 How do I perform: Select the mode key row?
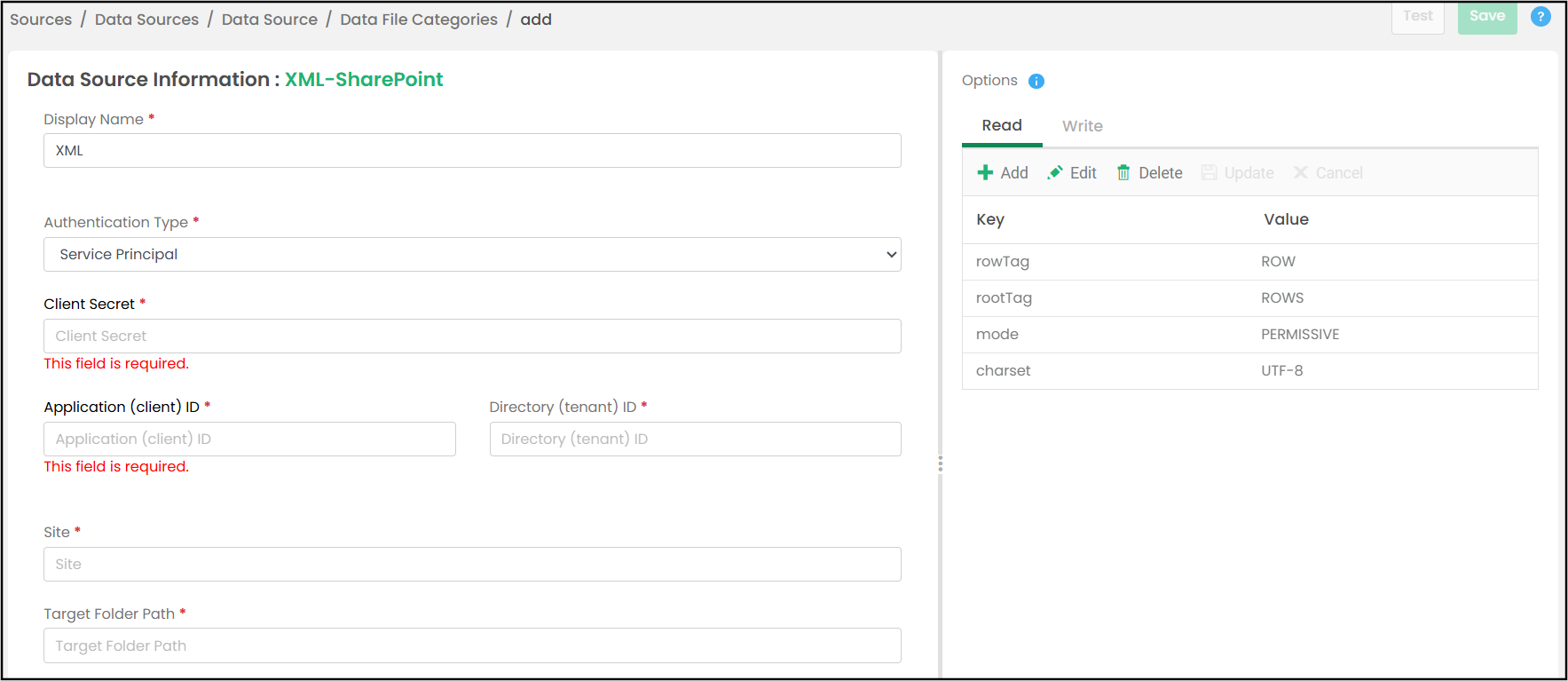pos(1249,335)
